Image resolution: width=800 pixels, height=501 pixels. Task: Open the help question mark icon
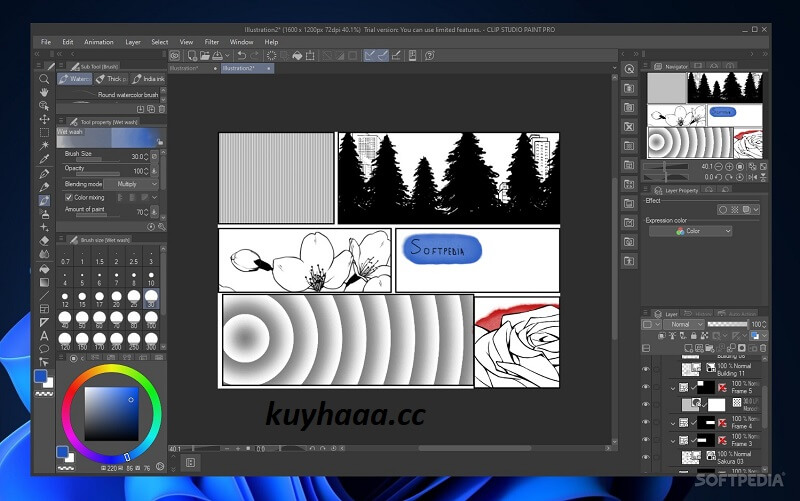430,56
